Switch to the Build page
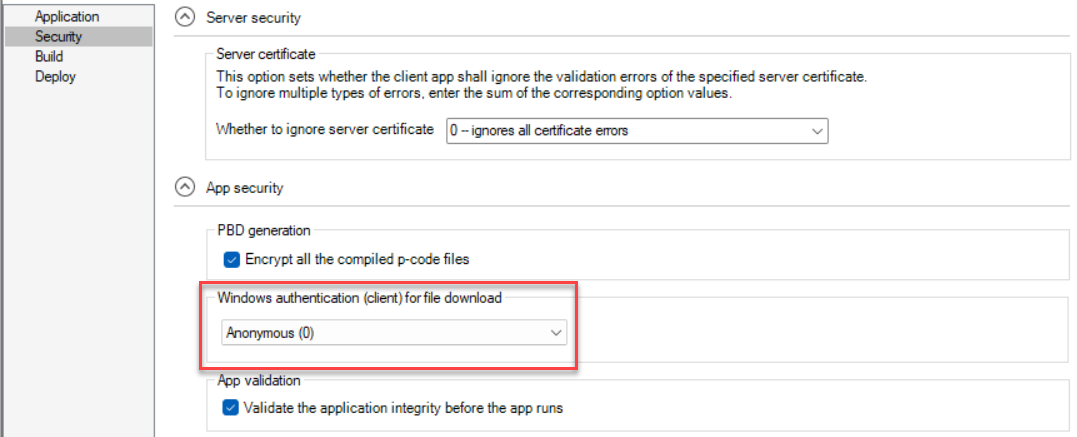Viewport: 1077px width, 437px height. (x=49, y=57)
